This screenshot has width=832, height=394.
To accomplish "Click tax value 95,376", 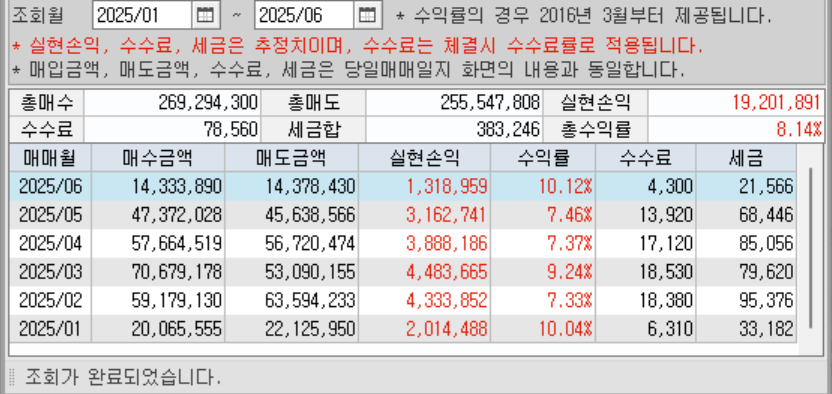I will tap(766, 301).
